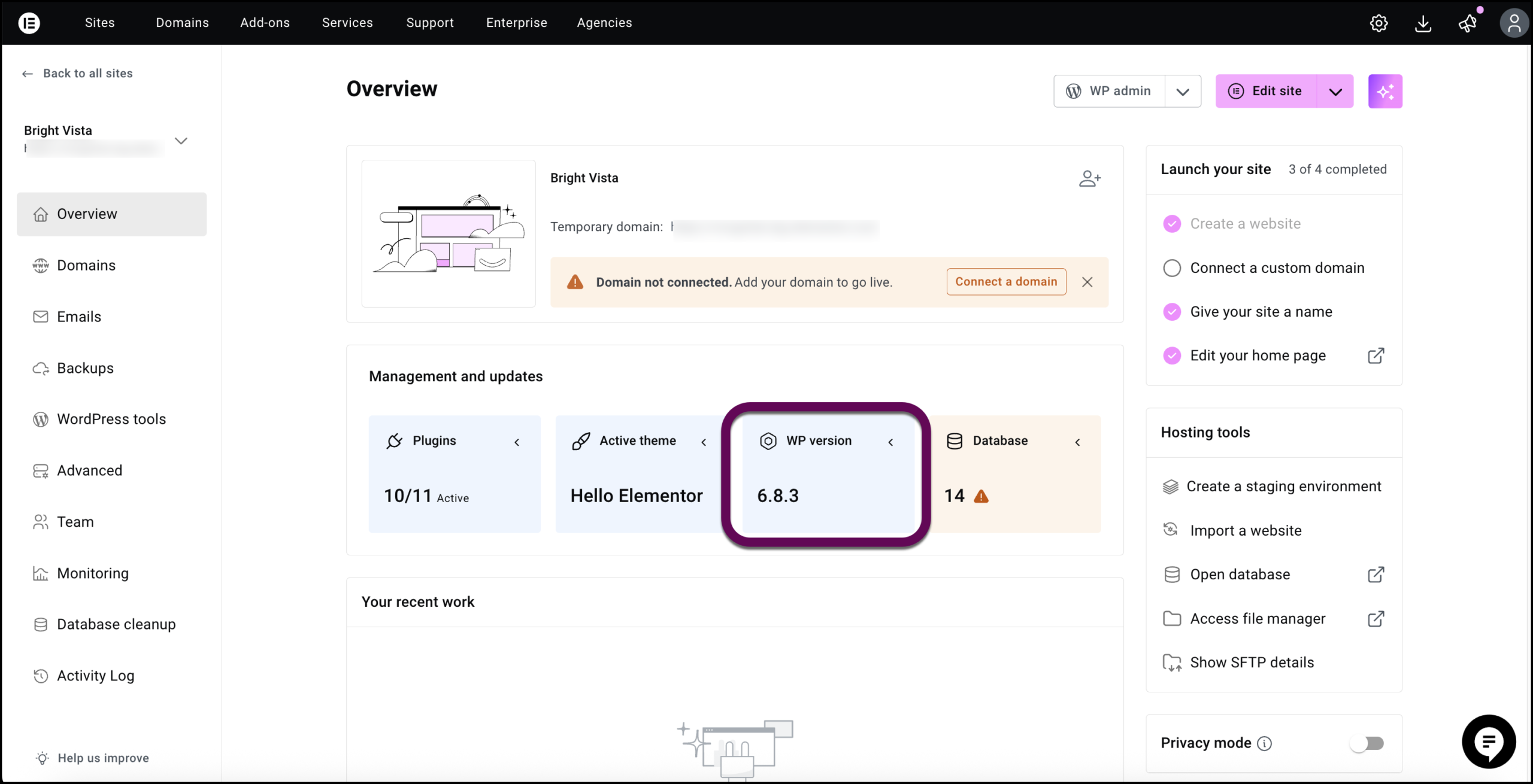The height and width of the screenshot is (784, 1533).
Task: Expand the Edit site dropdown arrow
Action: [1335, 92]
